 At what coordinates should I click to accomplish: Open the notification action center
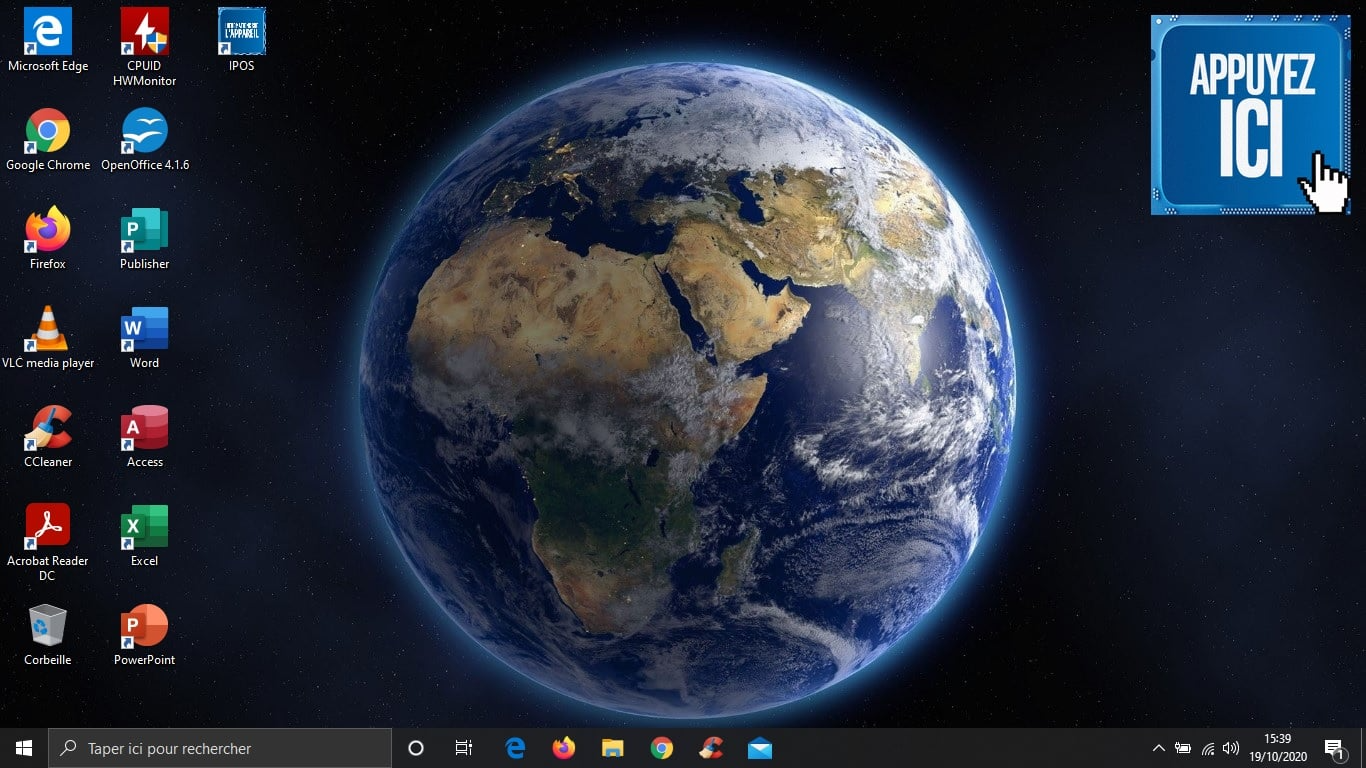point(1334,748)
